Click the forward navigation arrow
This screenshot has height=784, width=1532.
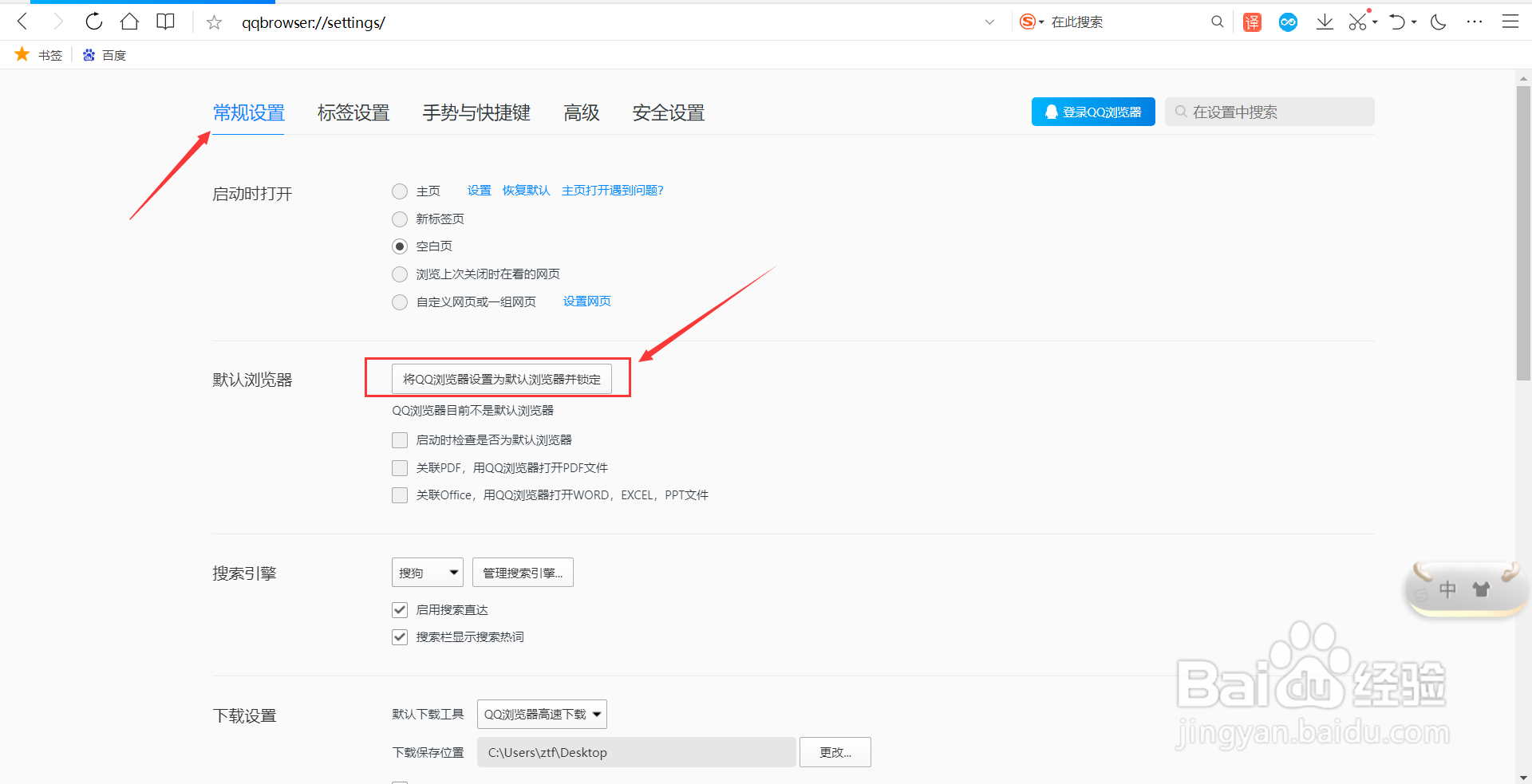tap(57, 22)
